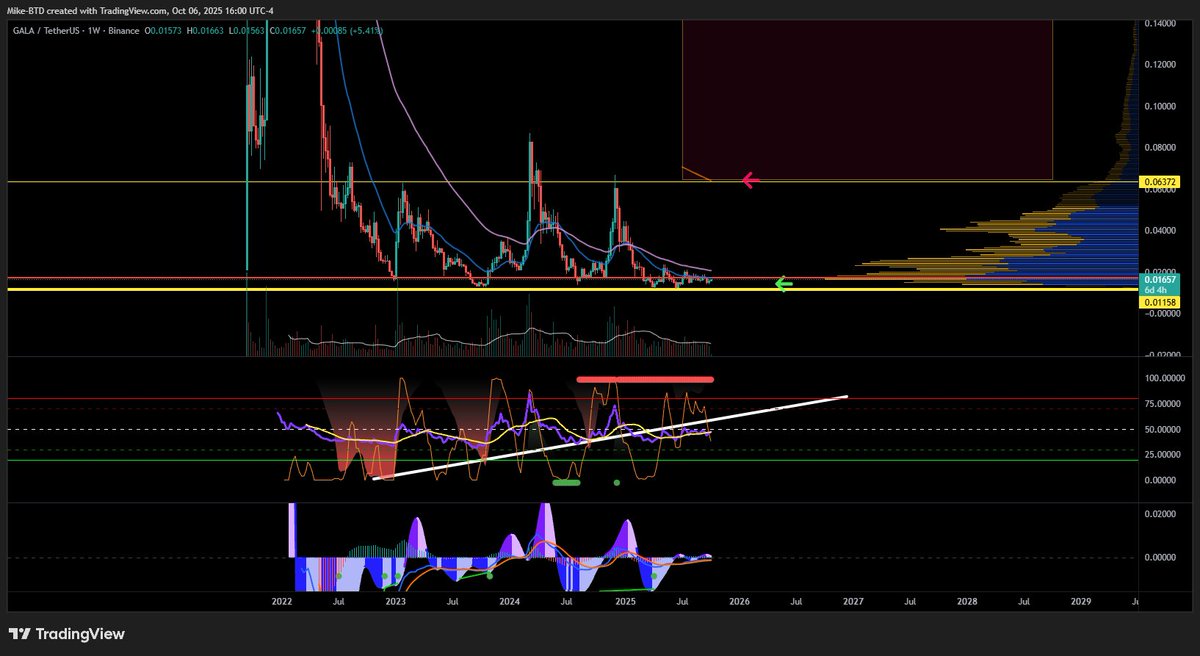
Task: Select the red horizontal bar above the oscillator
Action: 645,379
